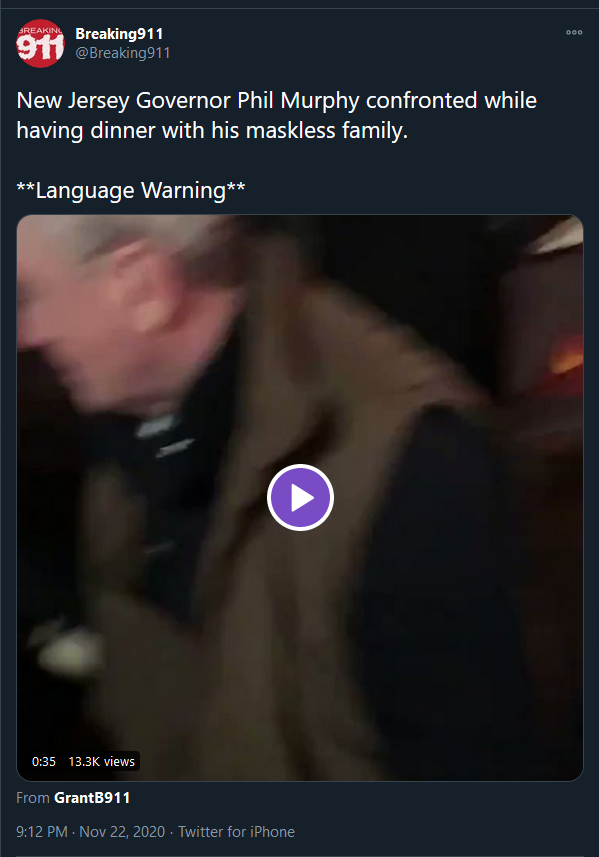Click the 13.3K views counter
The width and height of the screenshot is (599, 857).
pyautogui.click(x=102, y=761)
